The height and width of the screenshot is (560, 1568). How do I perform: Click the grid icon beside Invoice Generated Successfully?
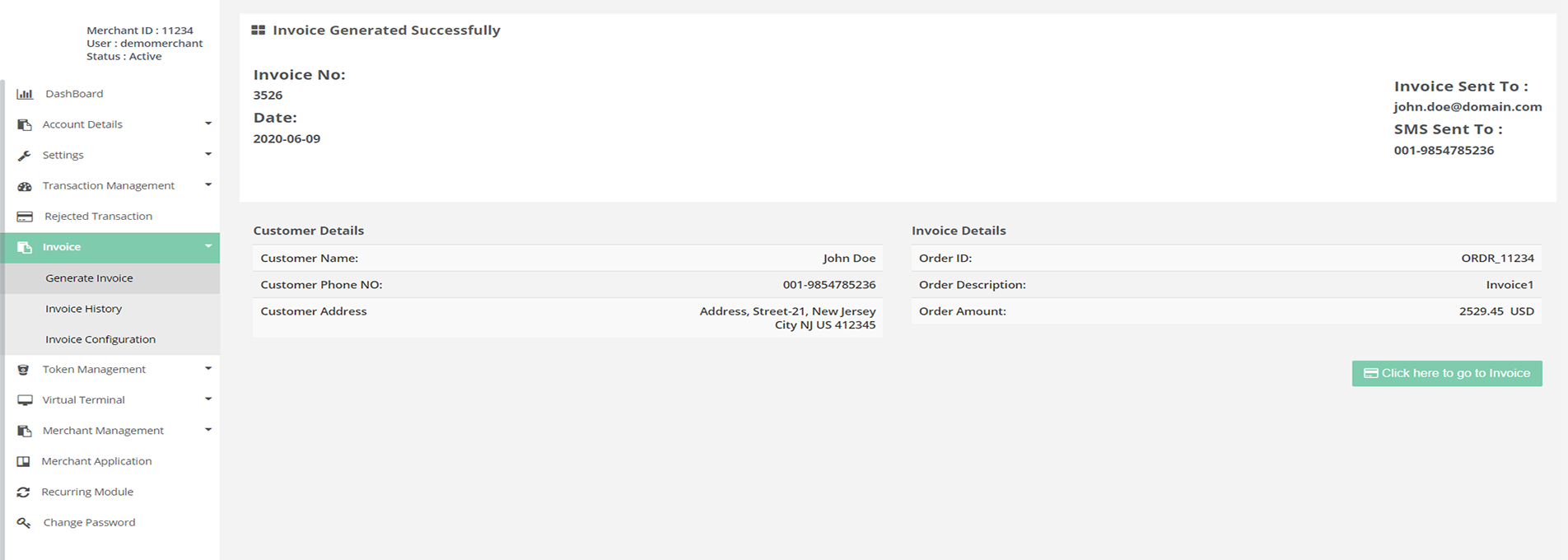258,30
